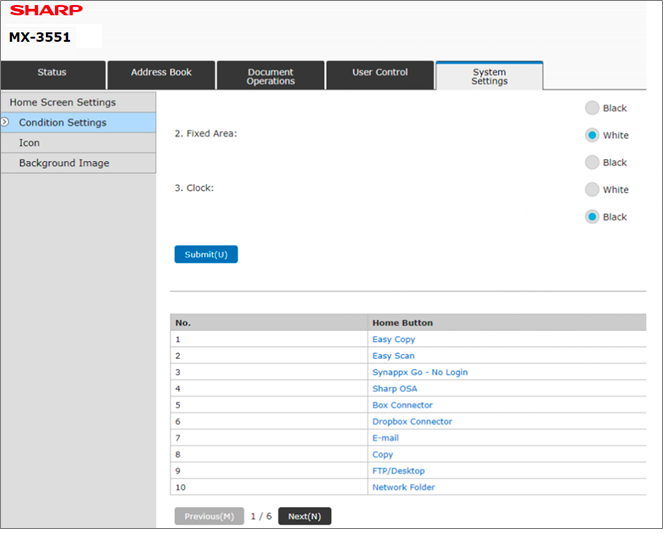Click the FTP/Desktop link
665x533 pixels.
(398, 471)
